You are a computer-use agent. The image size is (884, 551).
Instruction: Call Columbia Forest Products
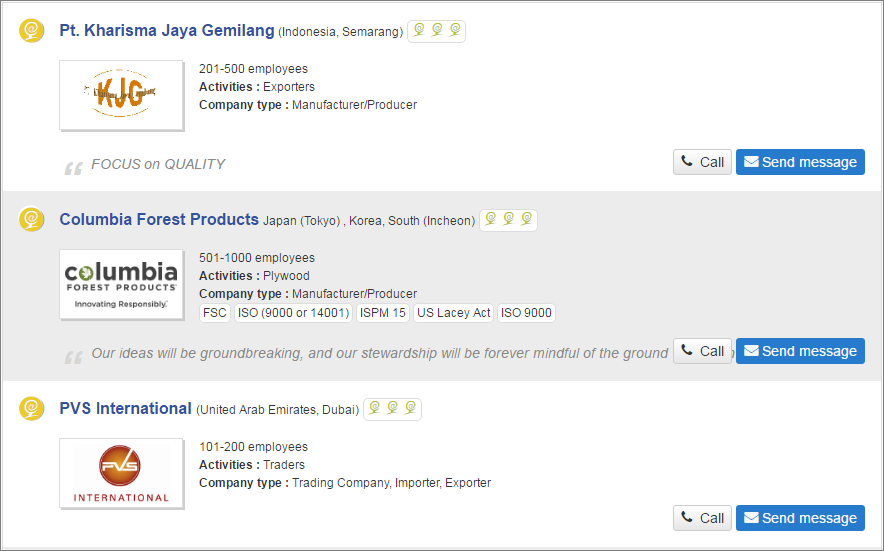coord(702,351)
